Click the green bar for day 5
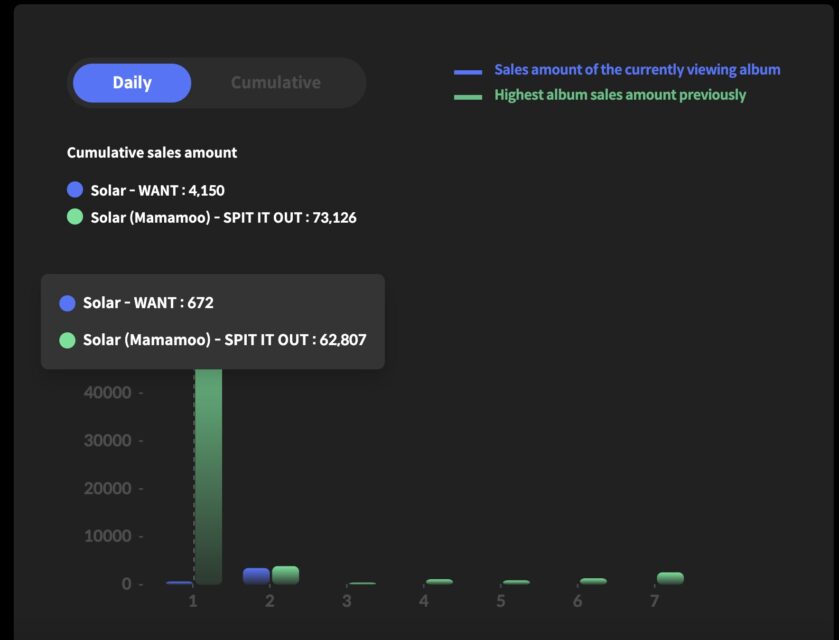Screen dimensions: 839x640 516,582
